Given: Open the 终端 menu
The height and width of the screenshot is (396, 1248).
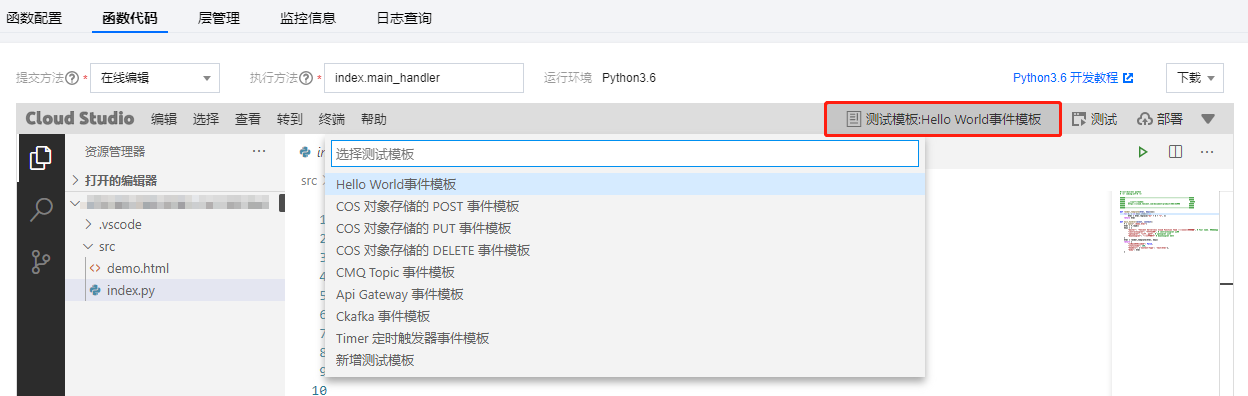Looking at the screenshot, I should point(331,119).
